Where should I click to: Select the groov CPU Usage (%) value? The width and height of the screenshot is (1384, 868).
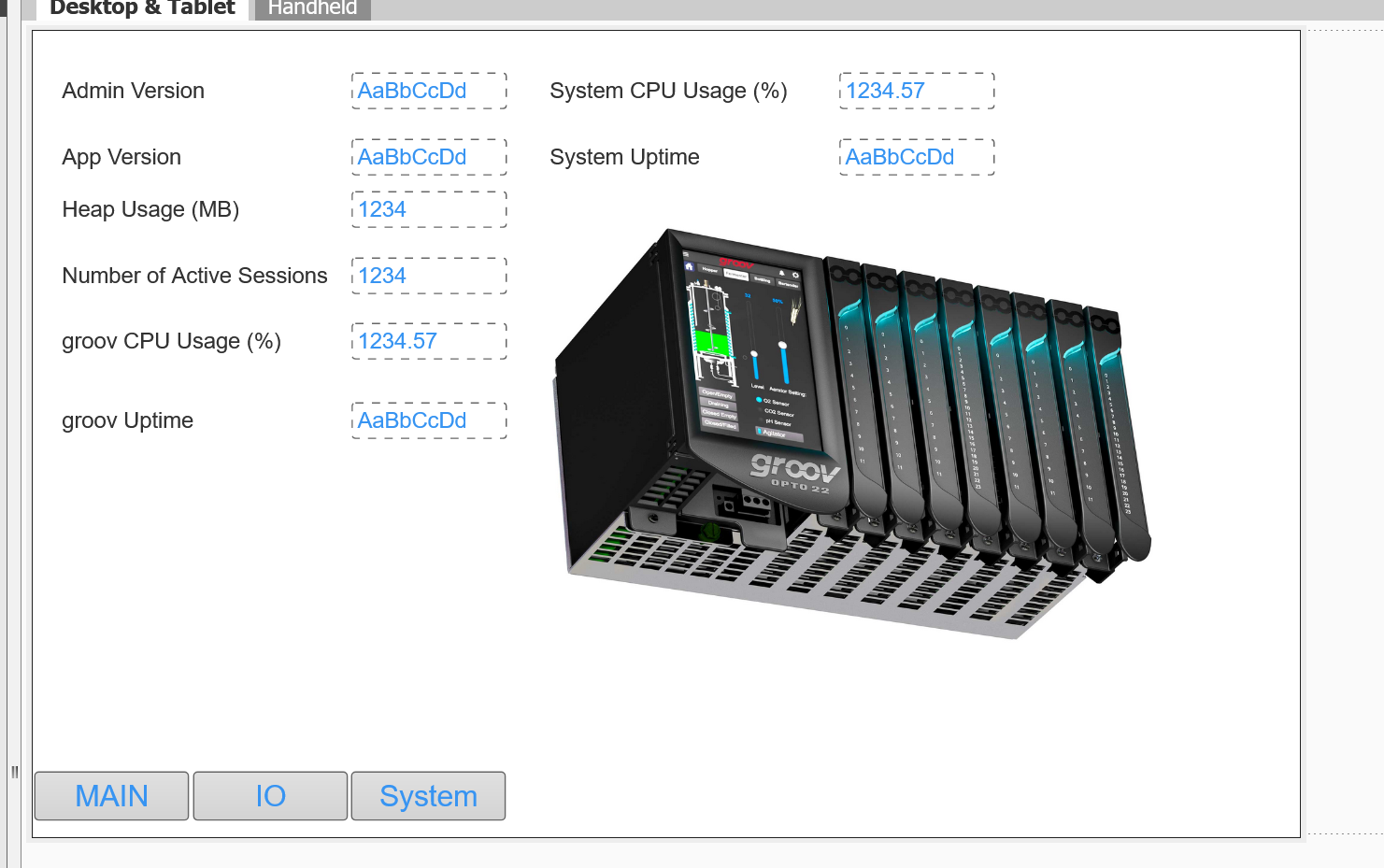click(x=429, y=341)
